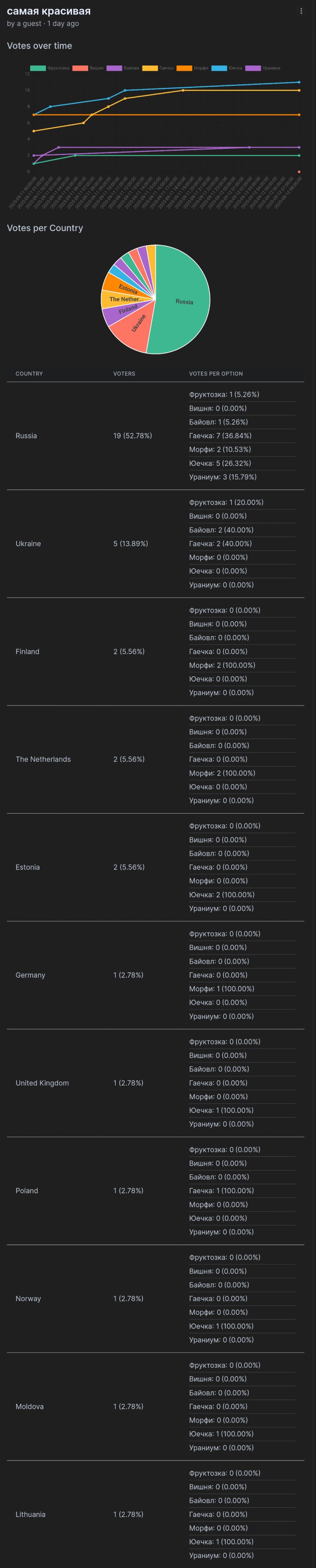The image size is (316, 1568).
Task: Click the last point of blue Юечка line
Action: (299, 82)
